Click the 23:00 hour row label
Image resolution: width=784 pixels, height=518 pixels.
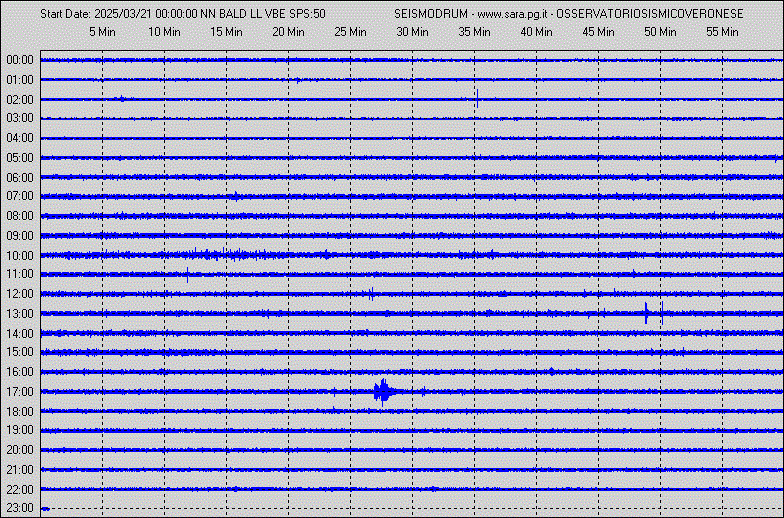coord(20,508)
